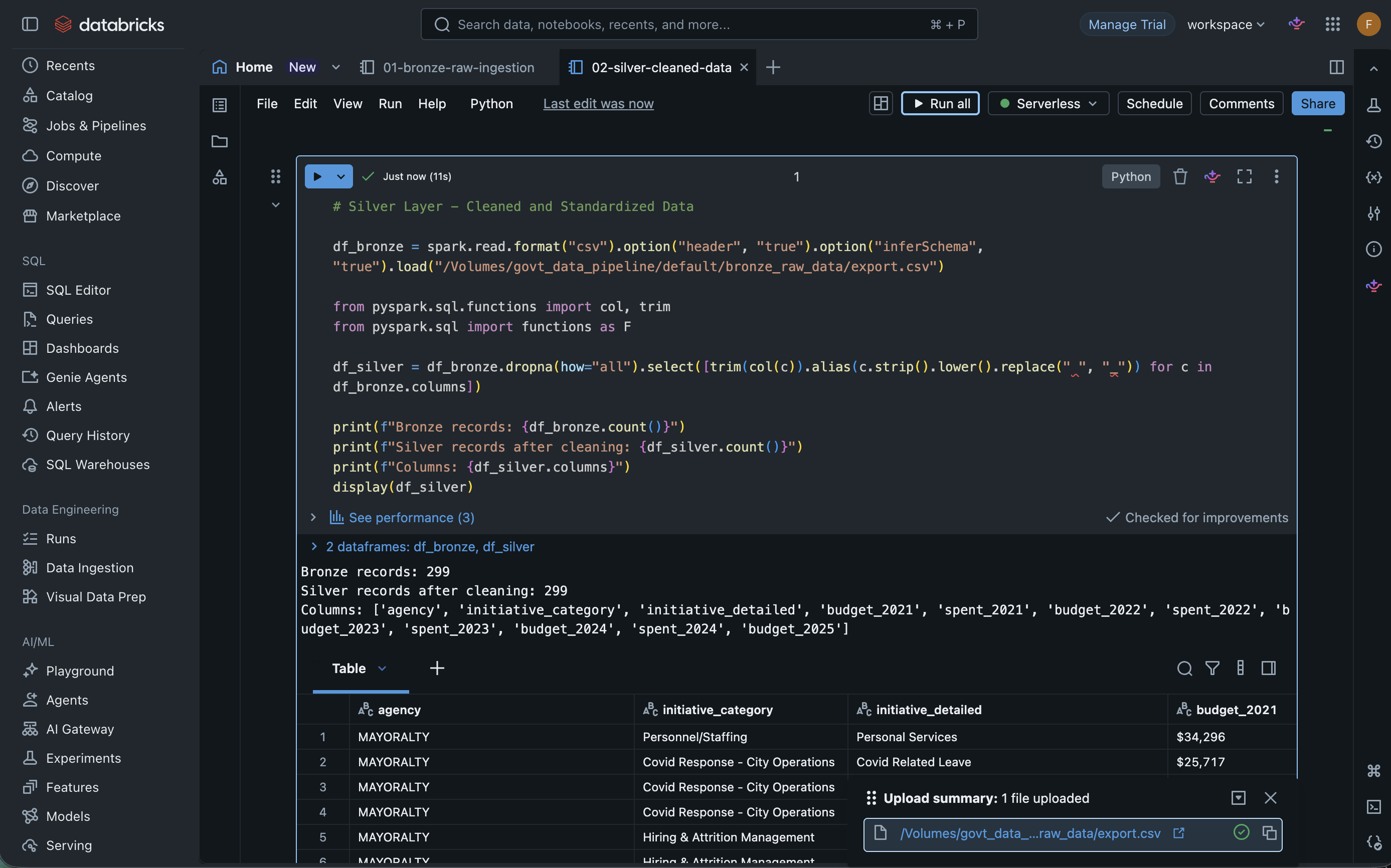Open the apps grid switcher
This screenshot has width=1391, height=868.
pos(1332,24)
